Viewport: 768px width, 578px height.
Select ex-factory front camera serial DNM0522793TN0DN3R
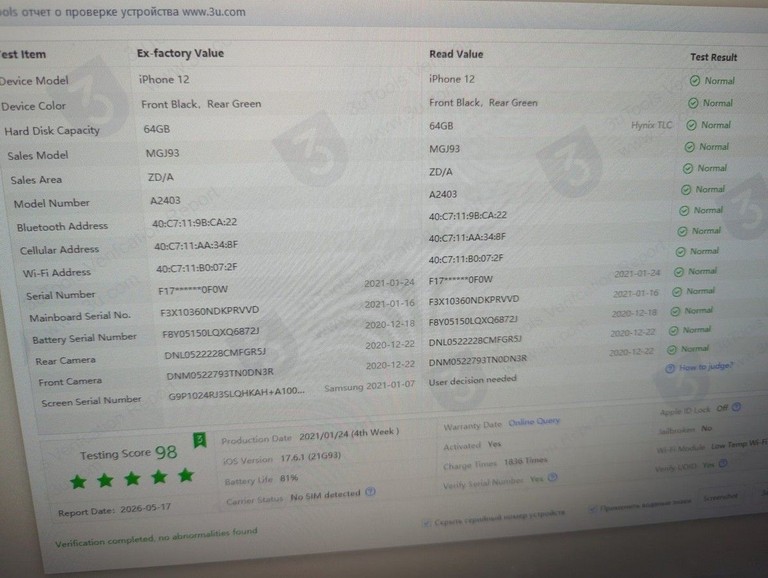click(x=220, y=374)
